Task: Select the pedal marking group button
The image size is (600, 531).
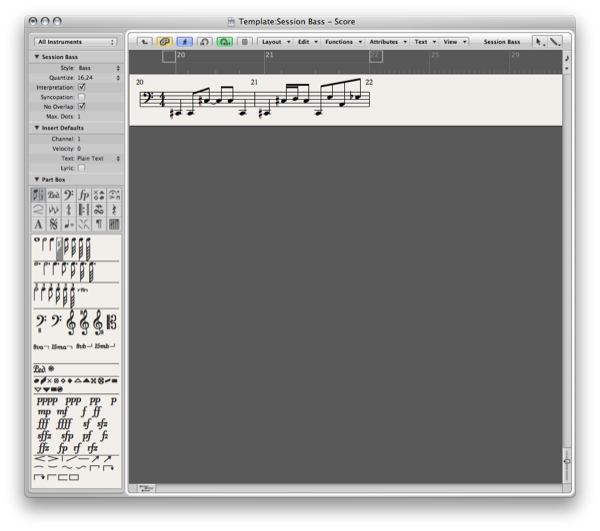Action: click(53, 195)
